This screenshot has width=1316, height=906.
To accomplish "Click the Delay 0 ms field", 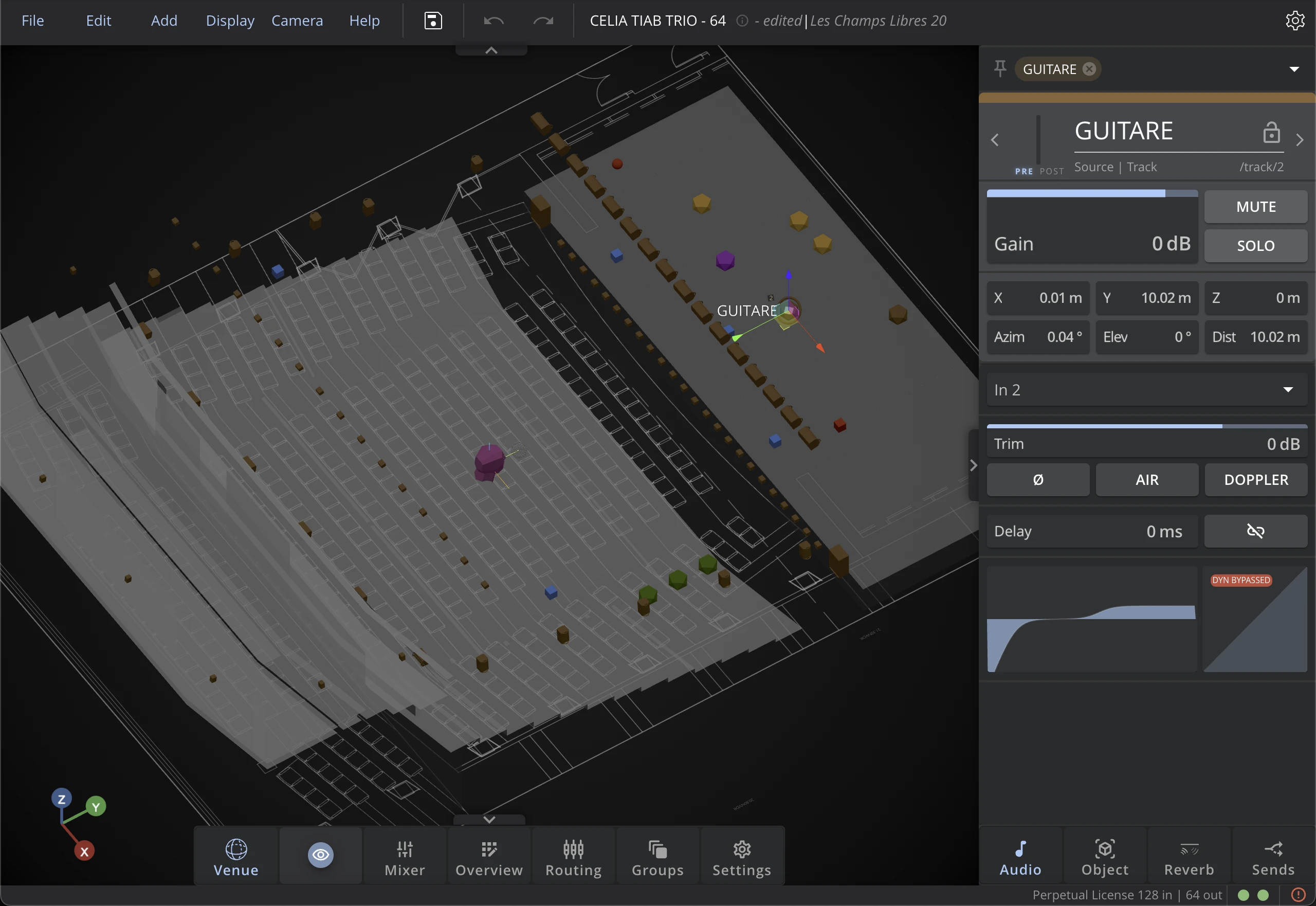I will [1092, 531].
